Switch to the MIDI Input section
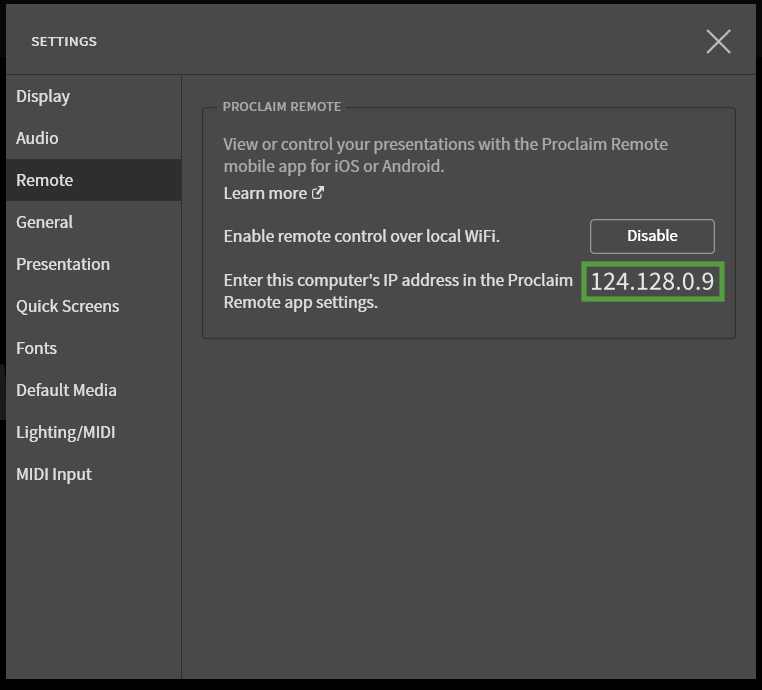 [x=54, y=474]
